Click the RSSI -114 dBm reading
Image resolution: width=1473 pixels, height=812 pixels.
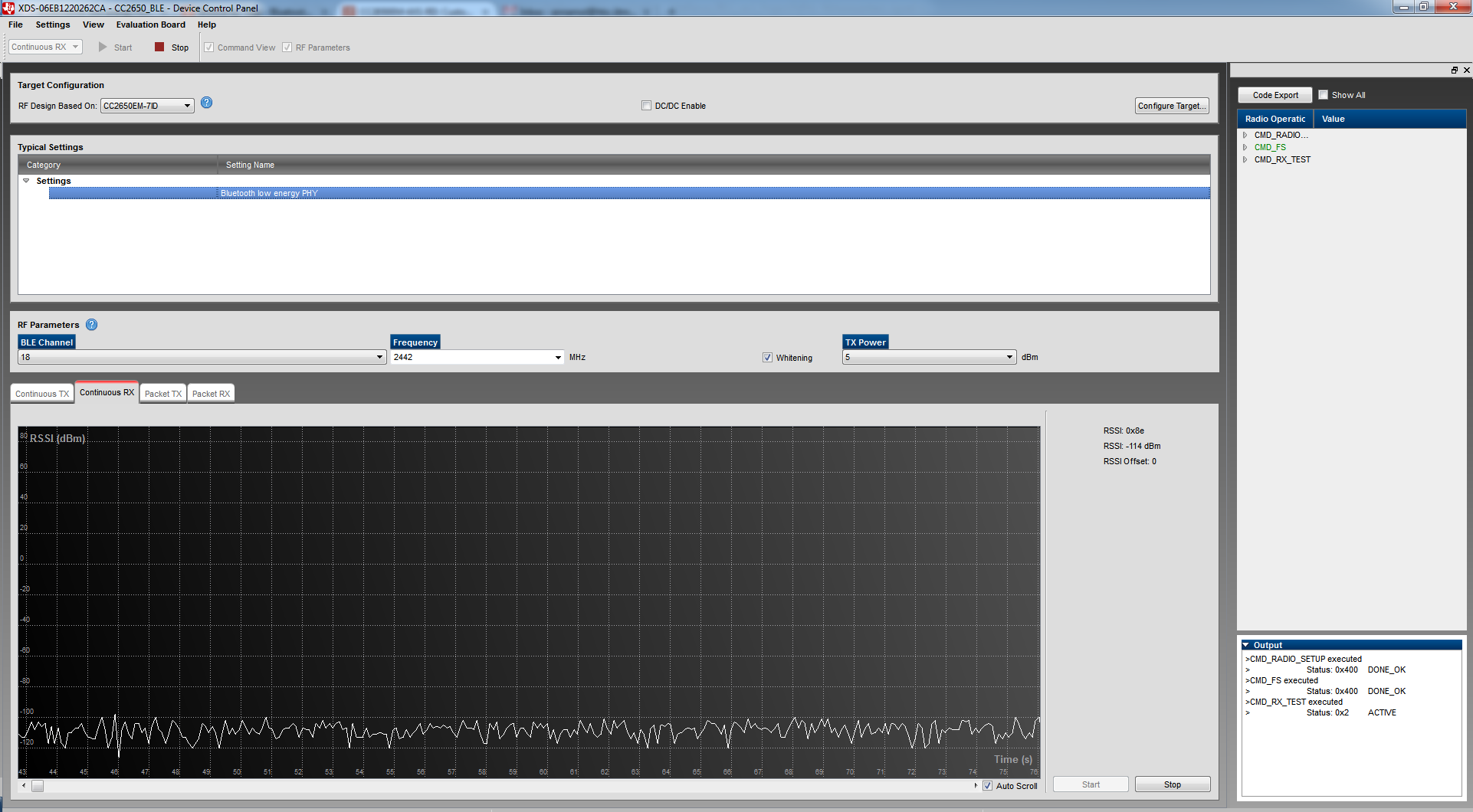pos(1132,446)
